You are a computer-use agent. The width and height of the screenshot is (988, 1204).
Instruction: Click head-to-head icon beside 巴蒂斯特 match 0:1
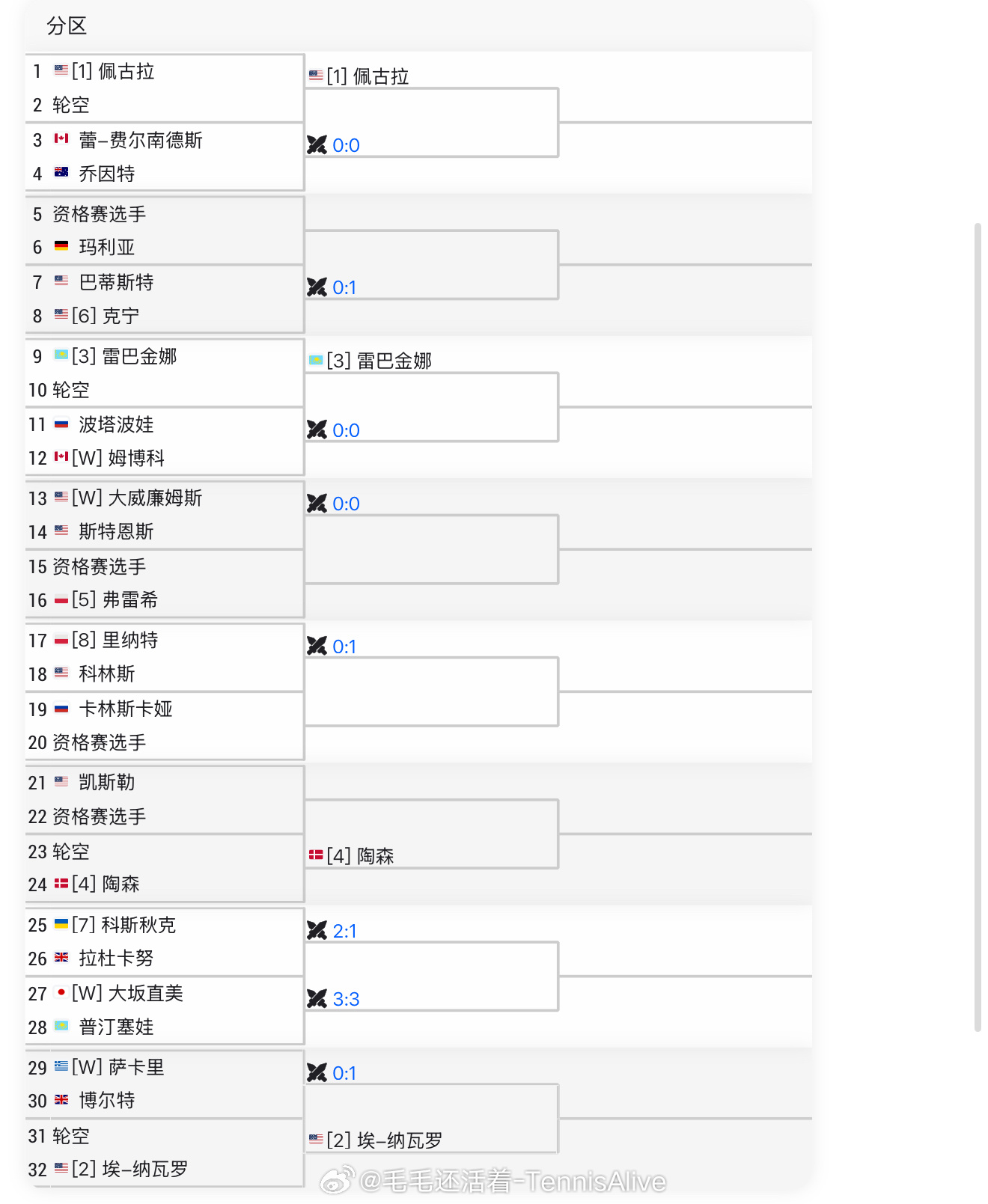pos(317,287)
